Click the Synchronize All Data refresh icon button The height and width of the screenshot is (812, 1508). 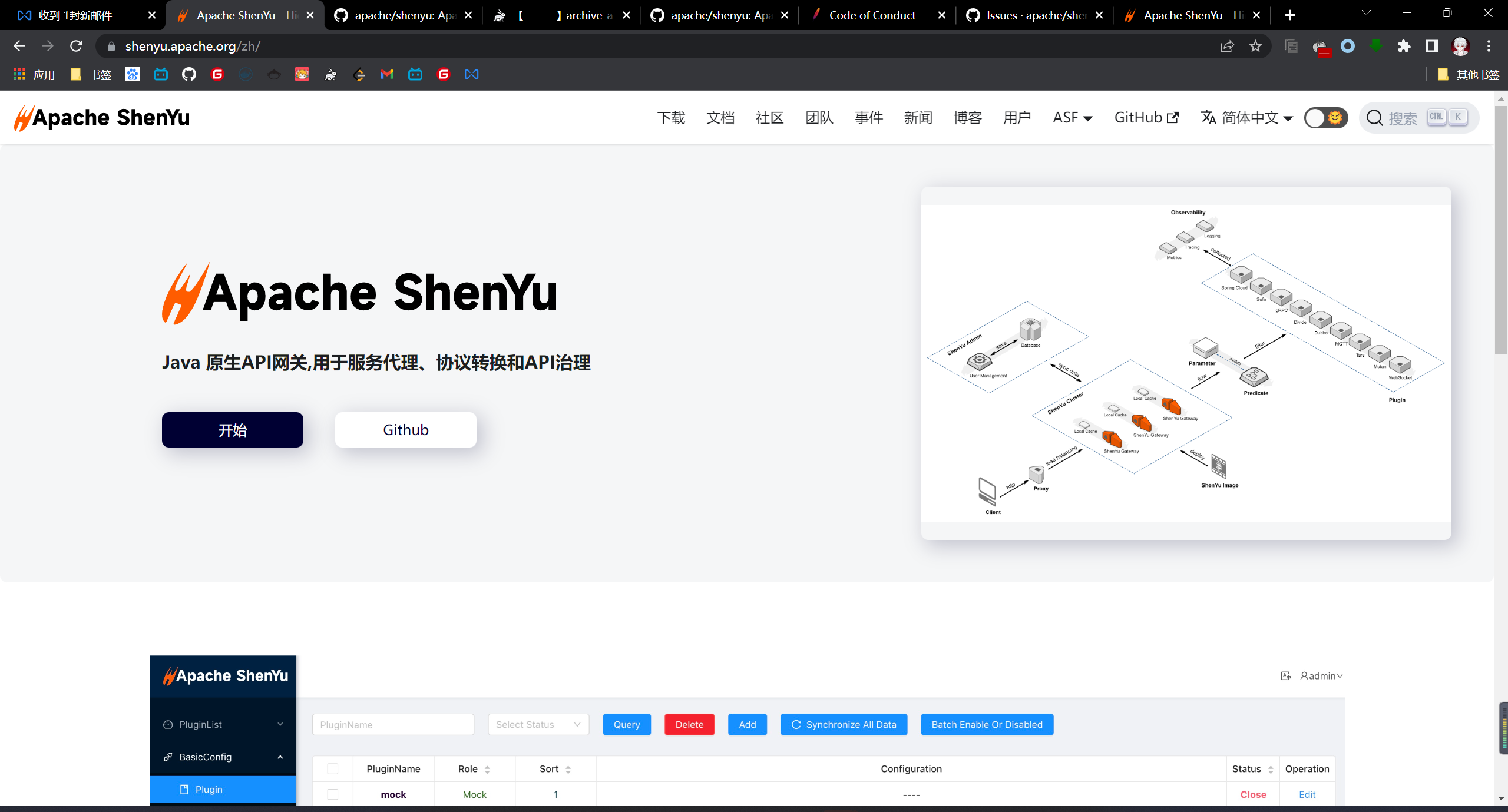pos(796,724)
